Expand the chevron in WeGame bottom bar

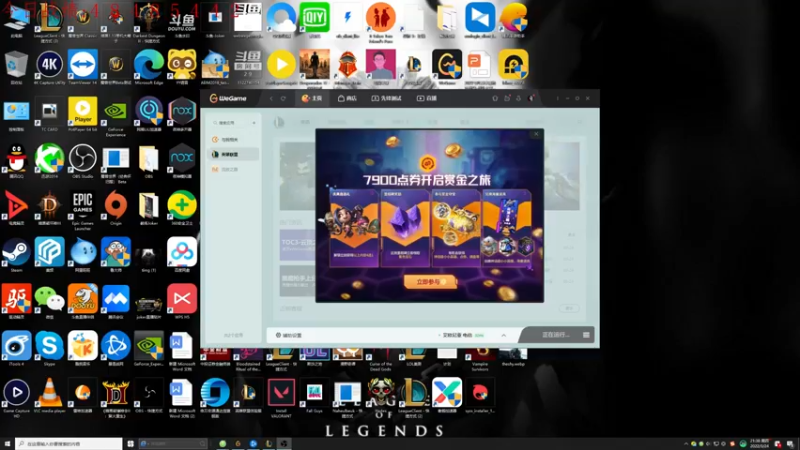click(x=504, y=335)
